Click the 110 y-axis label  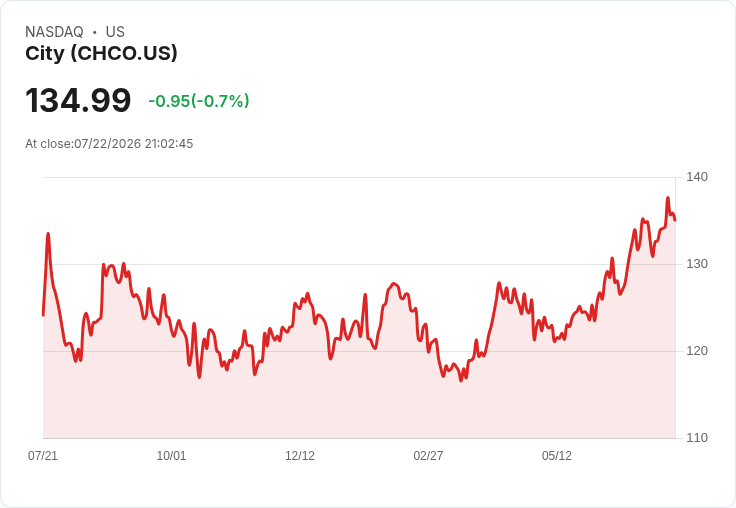(697, 438)
